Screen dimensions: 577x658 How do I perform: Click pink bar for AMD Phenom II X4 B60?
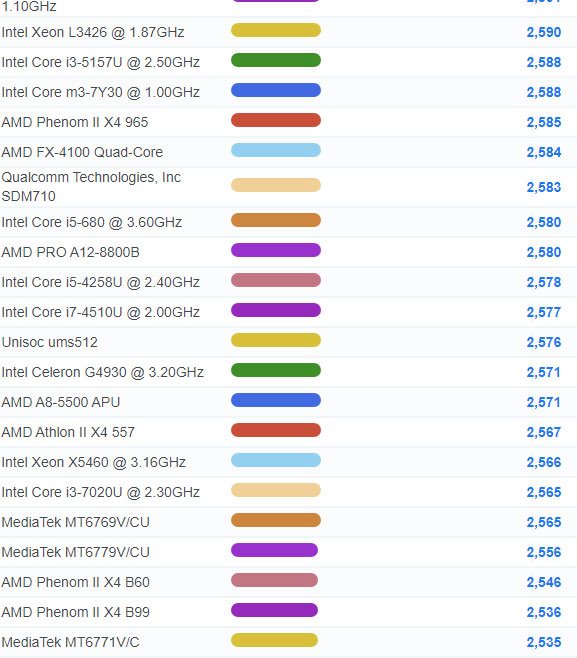(x=274, y=580)
